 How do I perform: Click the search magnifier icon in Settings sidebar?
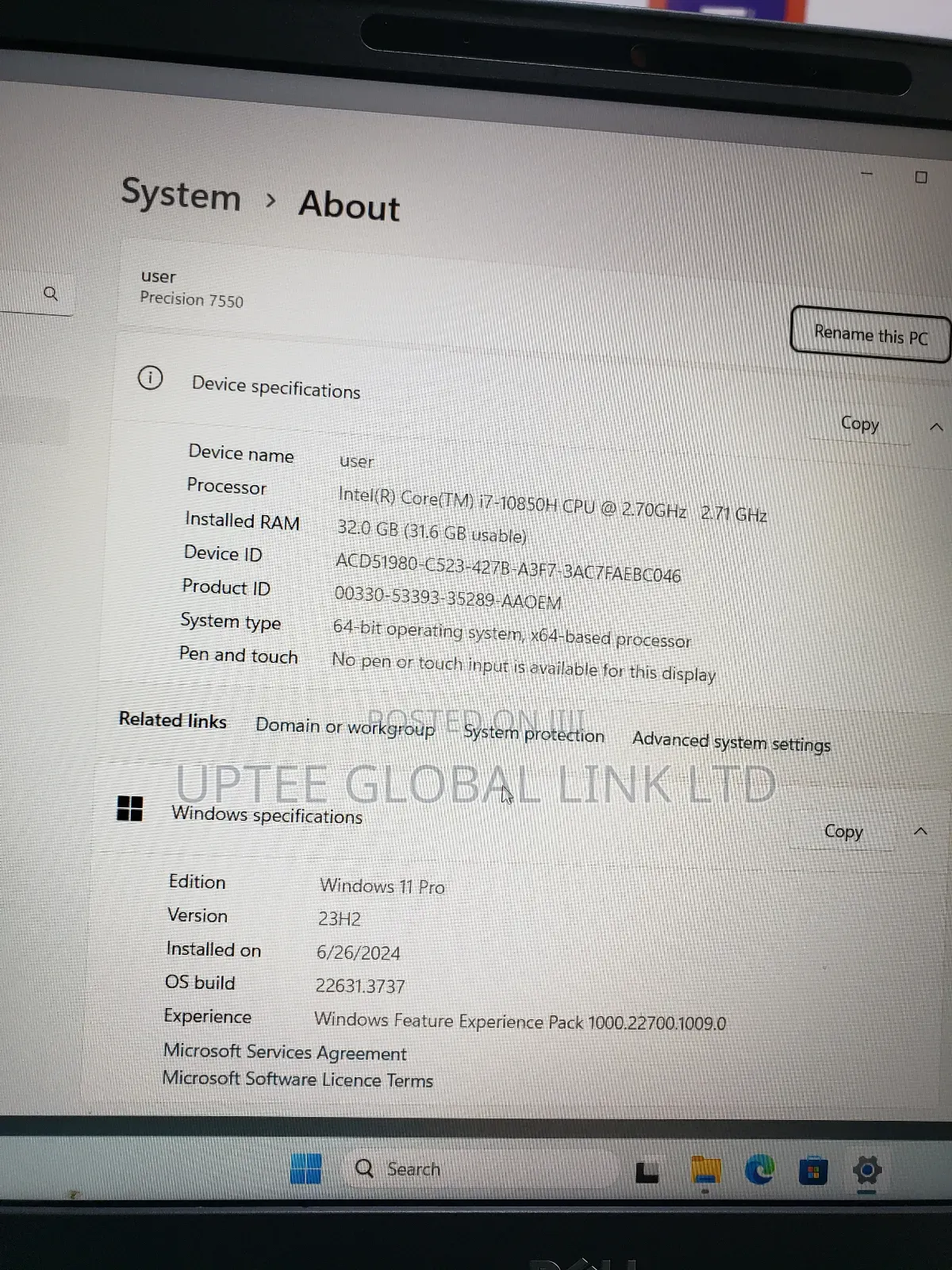point(51,294)
